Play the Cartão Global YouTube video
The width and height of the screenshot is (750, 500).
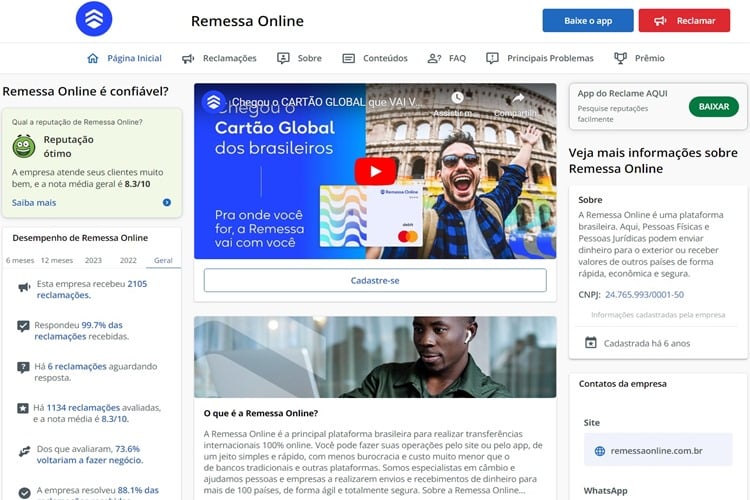375,171
